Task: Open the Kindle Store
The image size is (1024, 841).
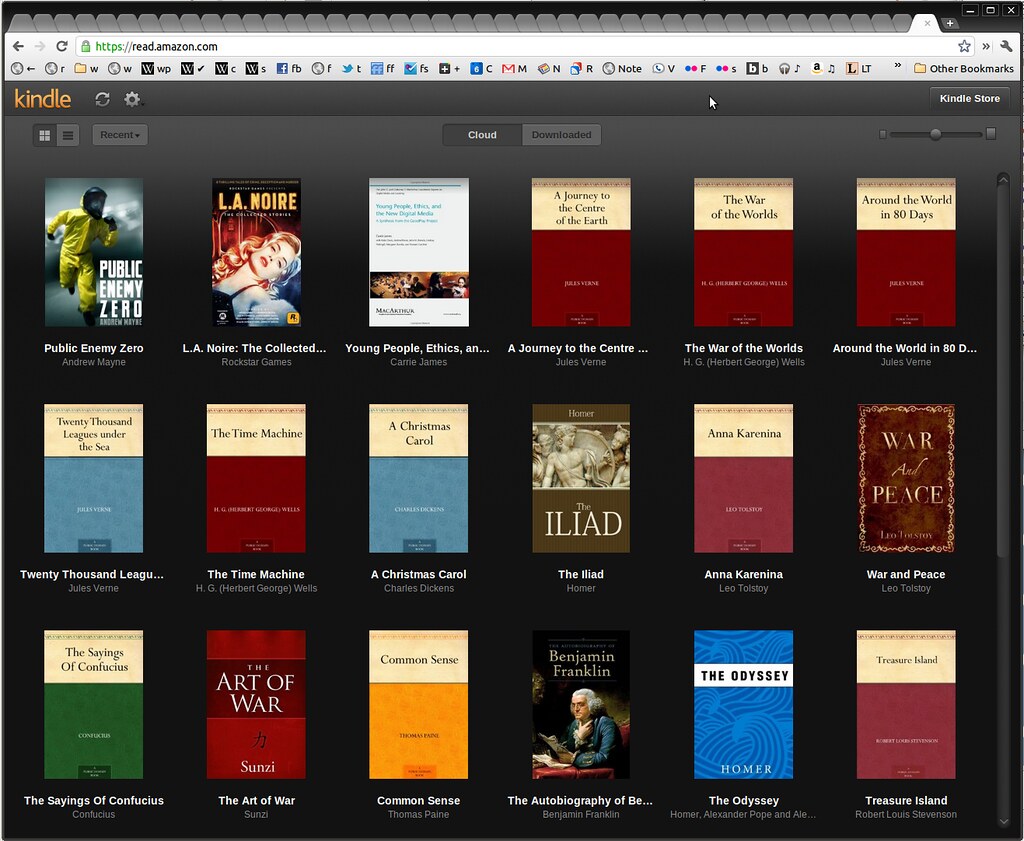Action: point(969,98)
